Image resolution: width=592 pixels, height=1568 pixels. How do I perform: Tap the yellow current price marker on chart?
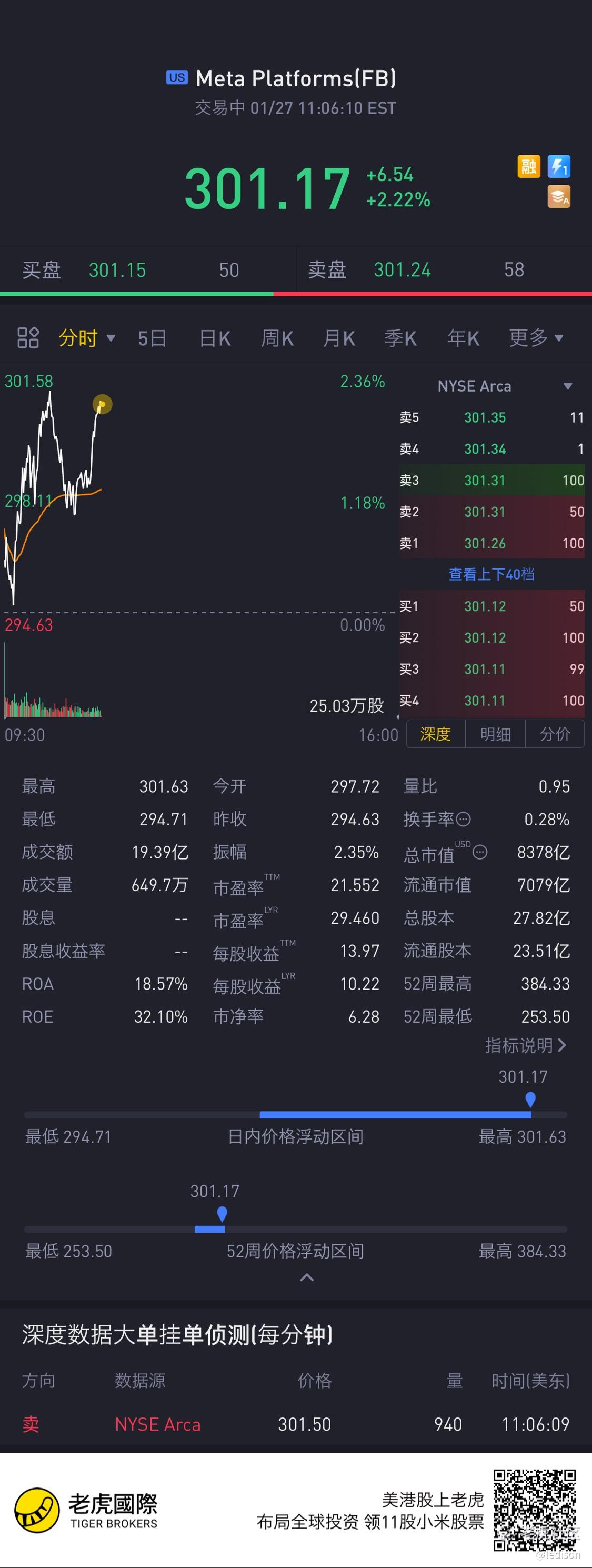(x=102, y=404)
